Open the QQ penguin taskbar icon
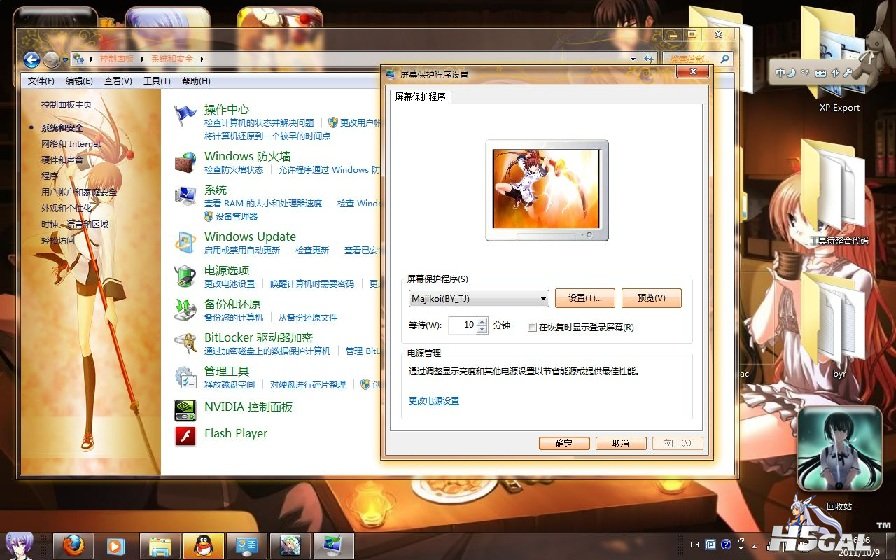Screen dimensions: 896x560 pos(203,546)
